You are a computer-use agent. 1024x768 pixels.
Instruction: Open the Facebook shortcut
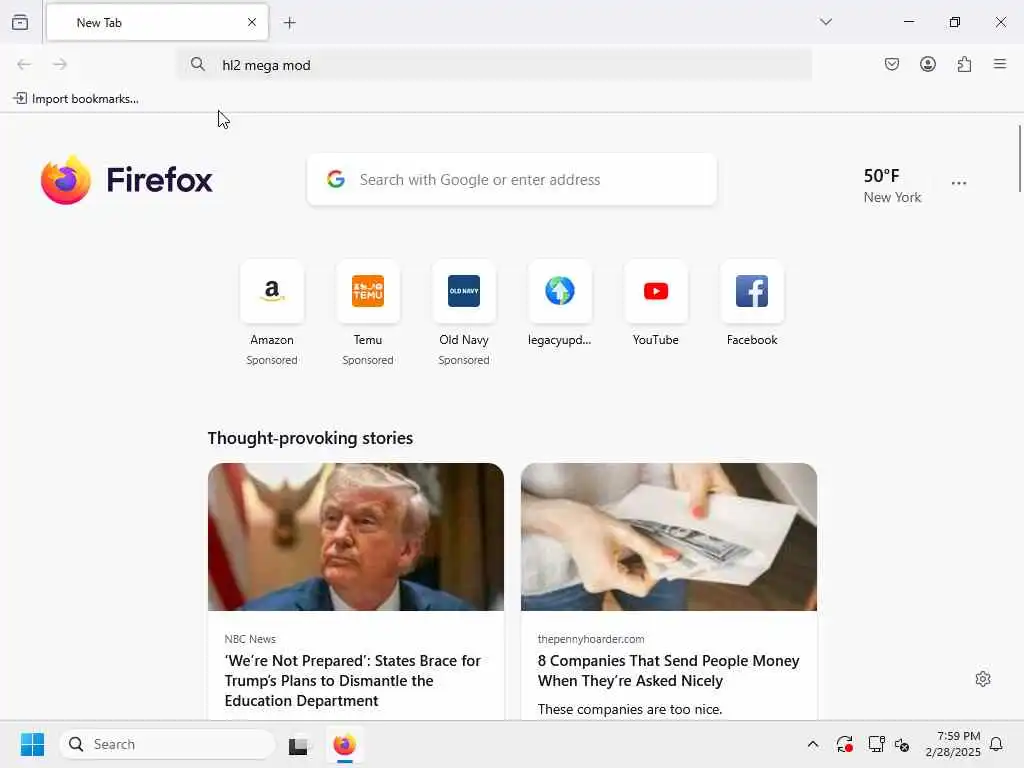click(752, 291)
